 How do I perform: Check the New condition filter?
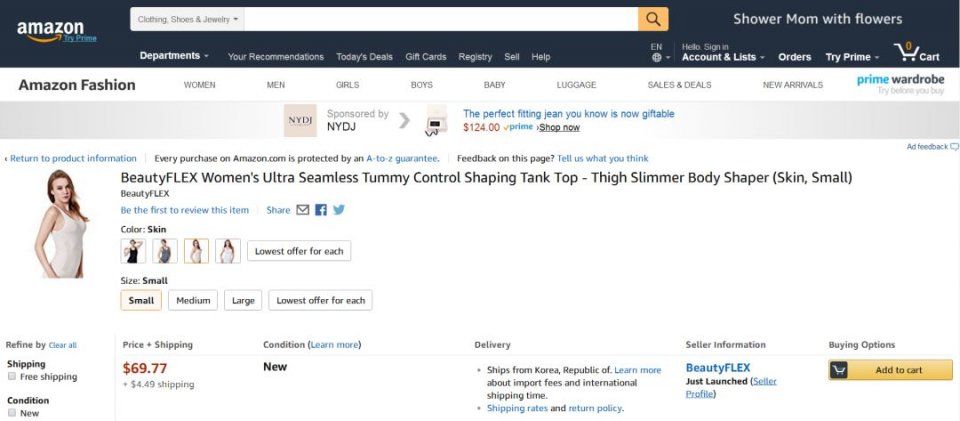[12, 412]
